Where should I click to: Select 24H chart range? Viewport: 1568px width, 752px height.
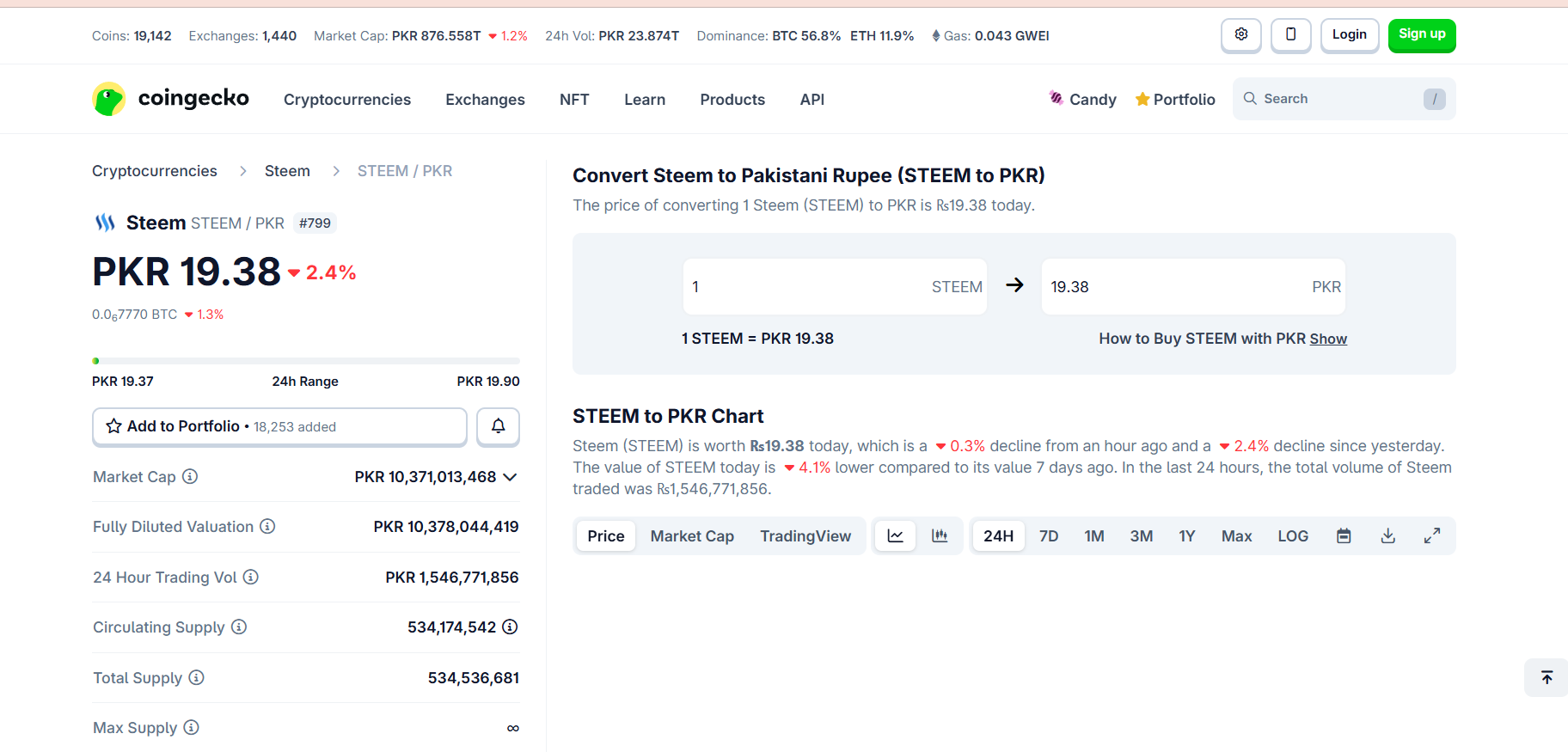click(998, 535)
